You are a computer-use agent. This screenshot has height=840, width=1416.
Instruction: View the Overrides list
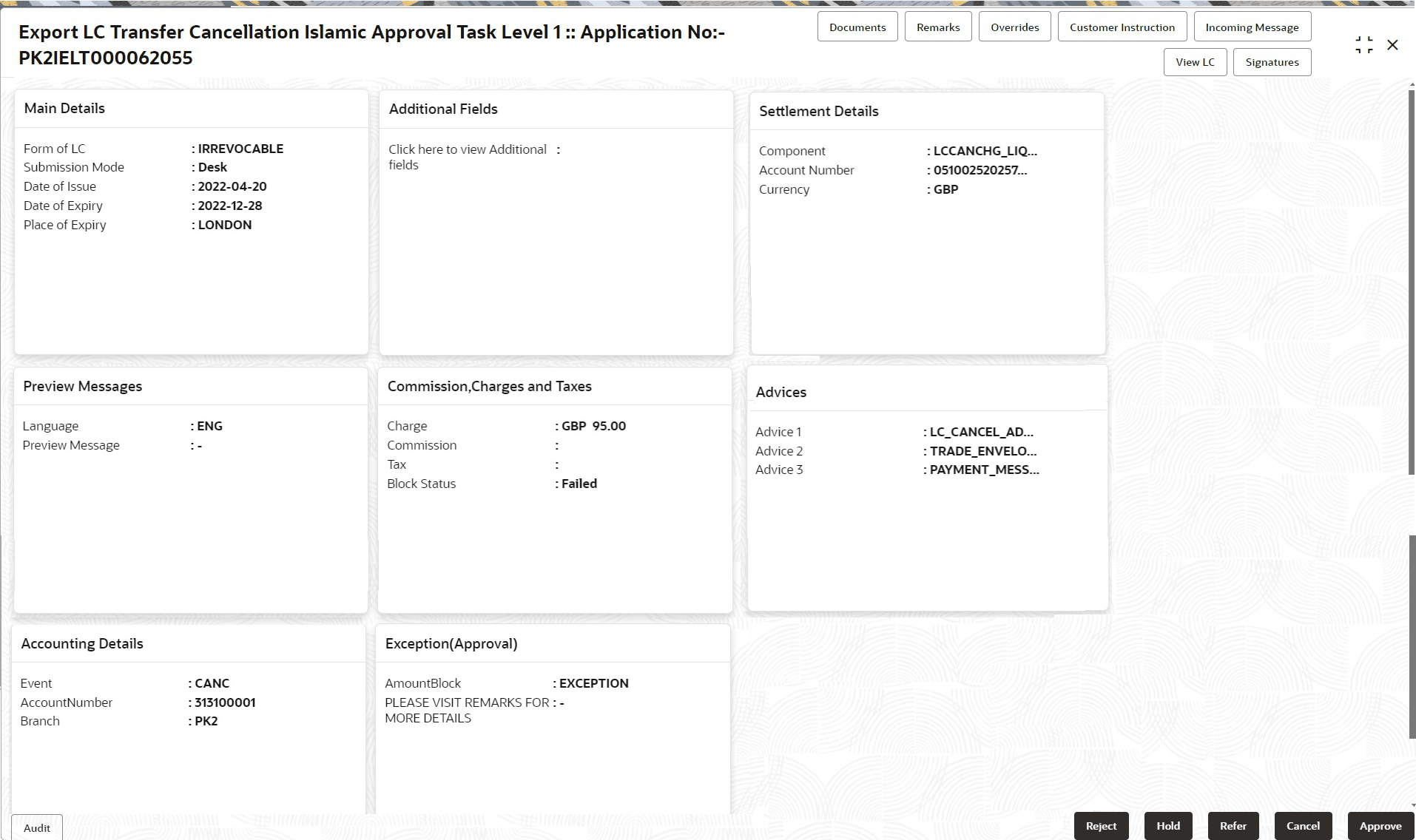pyautogui.click(x=1014, y=26)
